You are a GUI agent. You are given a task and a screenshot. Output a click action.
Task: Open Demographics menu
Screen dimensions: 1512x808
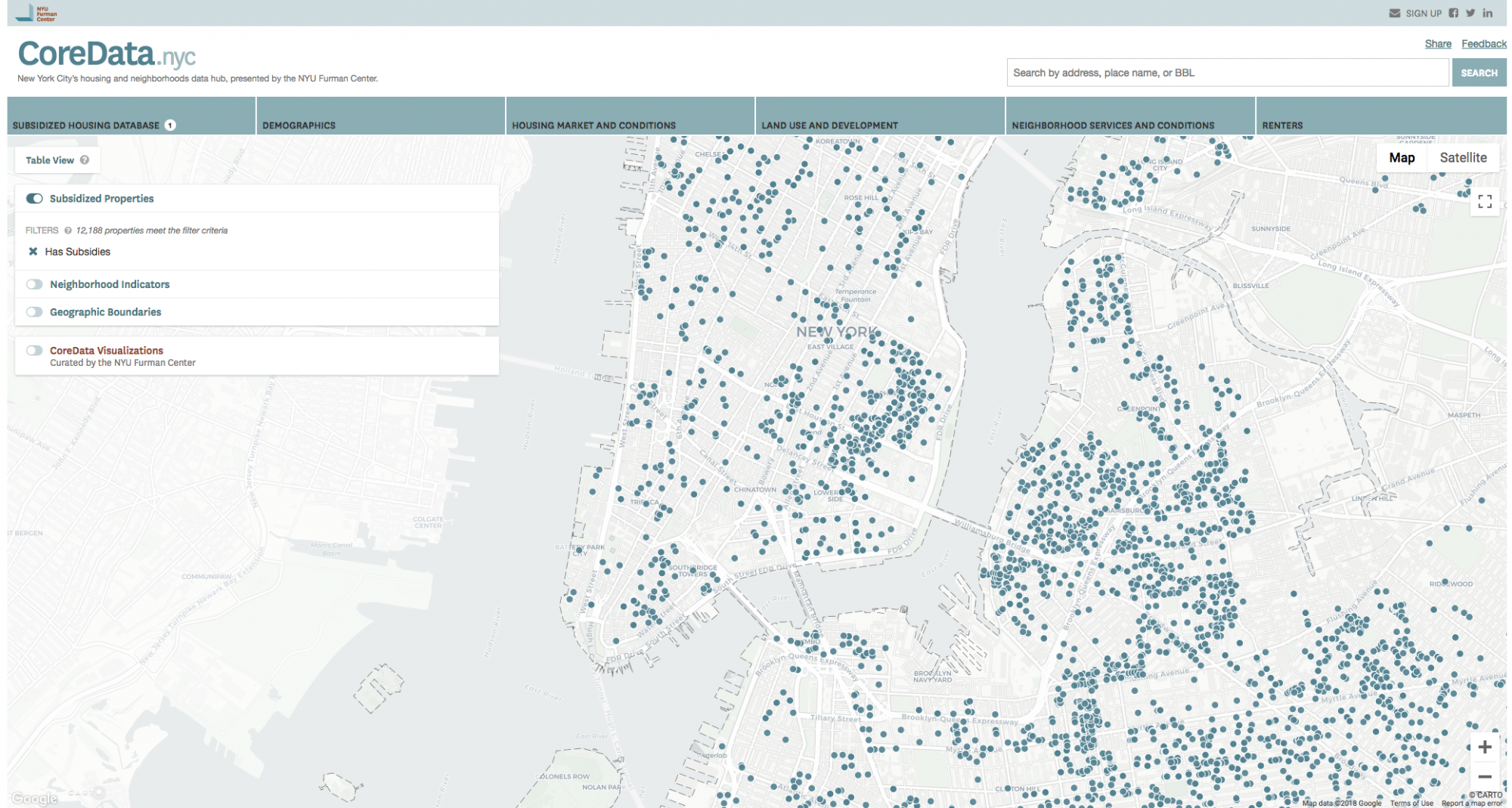(x=381, y=116)
